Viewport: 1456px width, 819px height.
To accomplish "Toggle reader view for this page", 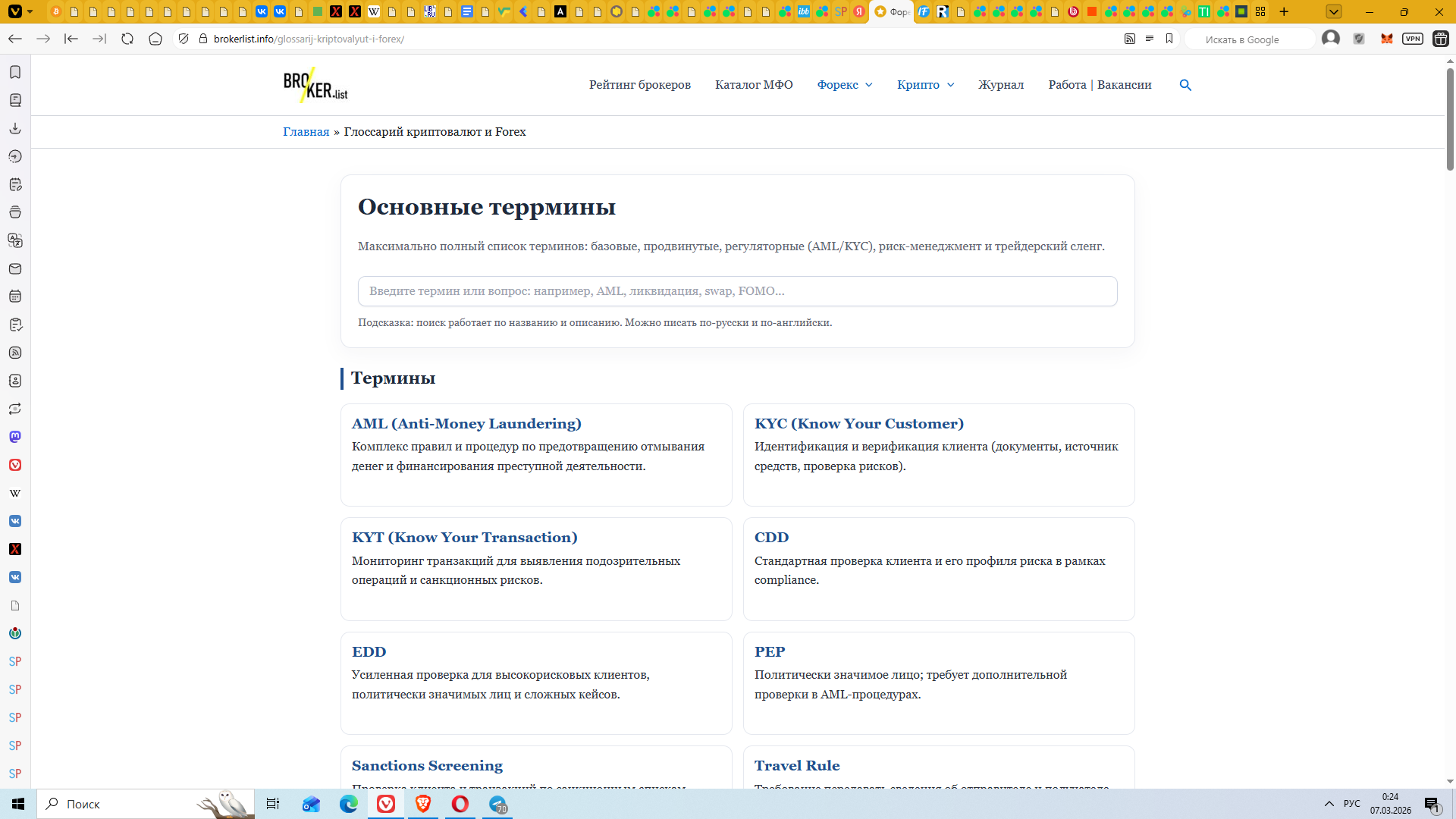I will click(1150, 39).
